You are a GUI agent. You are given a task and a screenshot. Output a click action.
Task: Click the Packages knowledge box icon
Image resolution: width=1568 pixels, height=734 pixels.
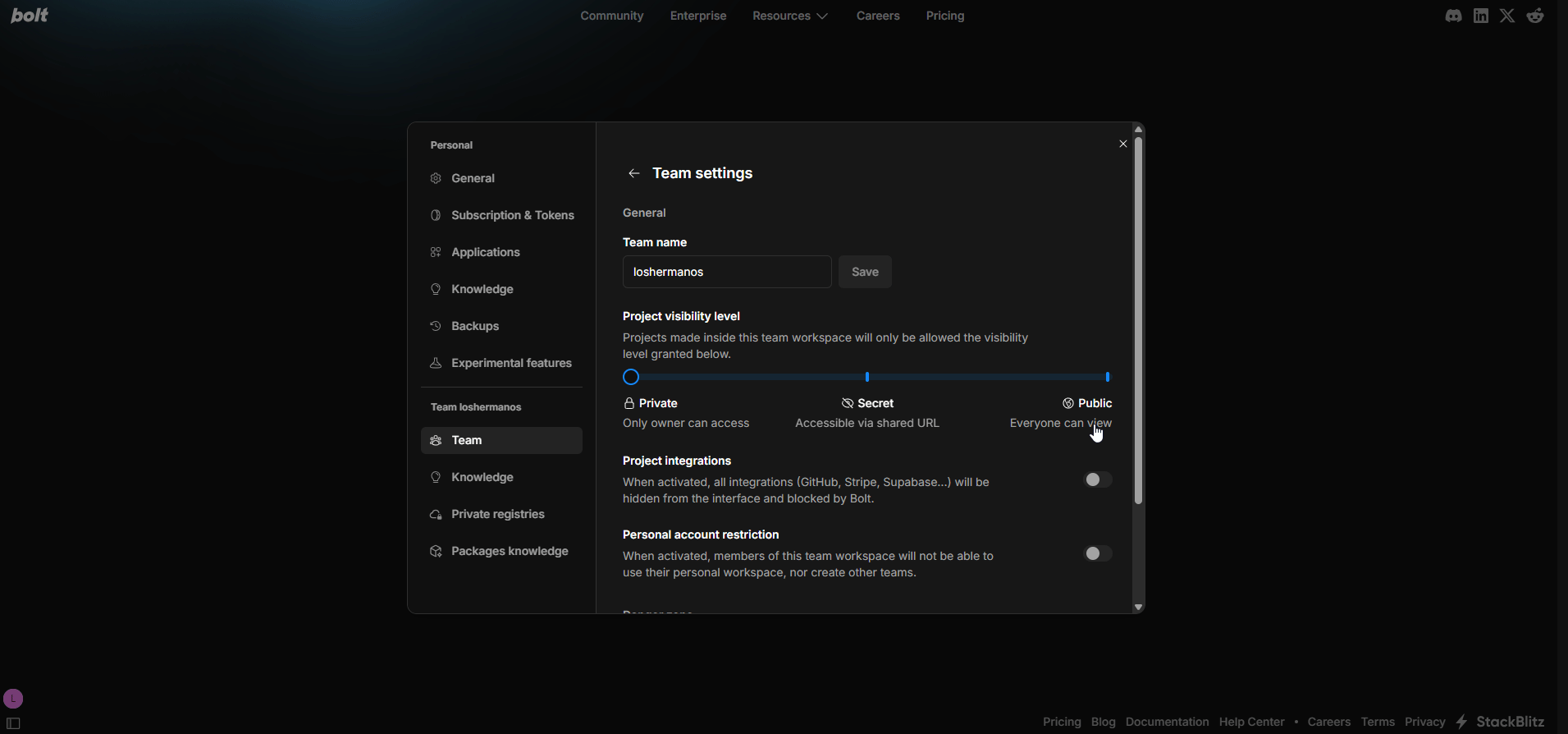tap(436, 551)
